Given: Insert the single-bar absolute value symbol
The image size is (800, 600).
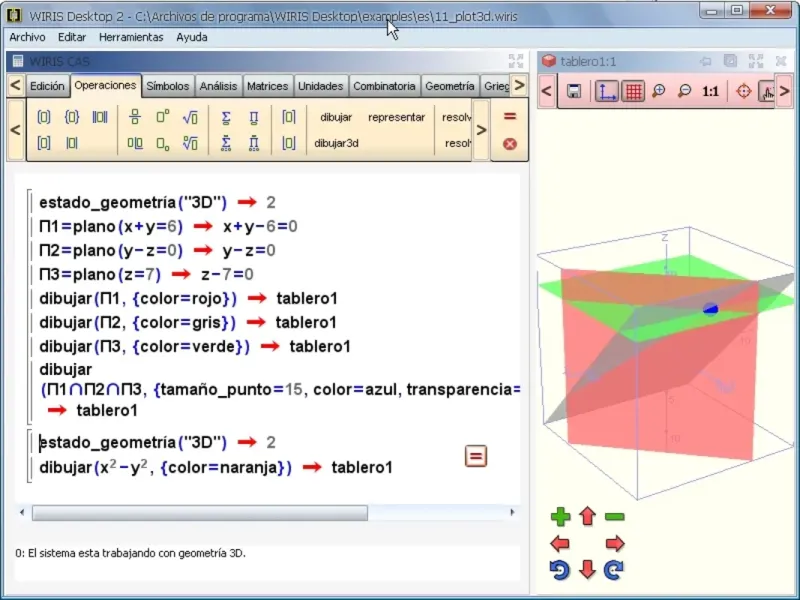Looking at the screenshot, I should tap(72, 143).
